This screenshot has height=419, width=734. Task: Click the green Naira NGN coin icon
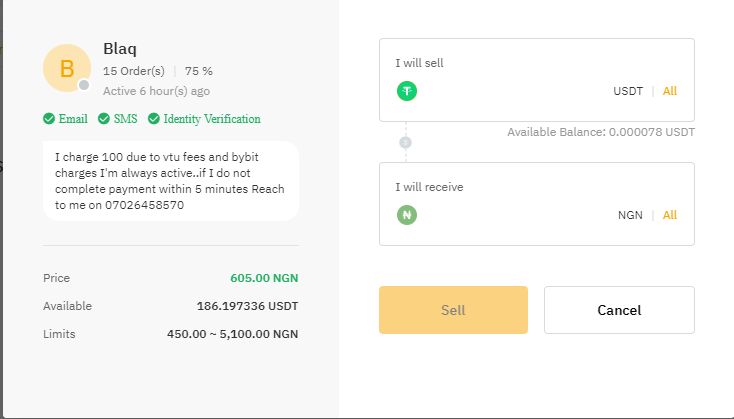pyautogui.click(x=406, y=215)
